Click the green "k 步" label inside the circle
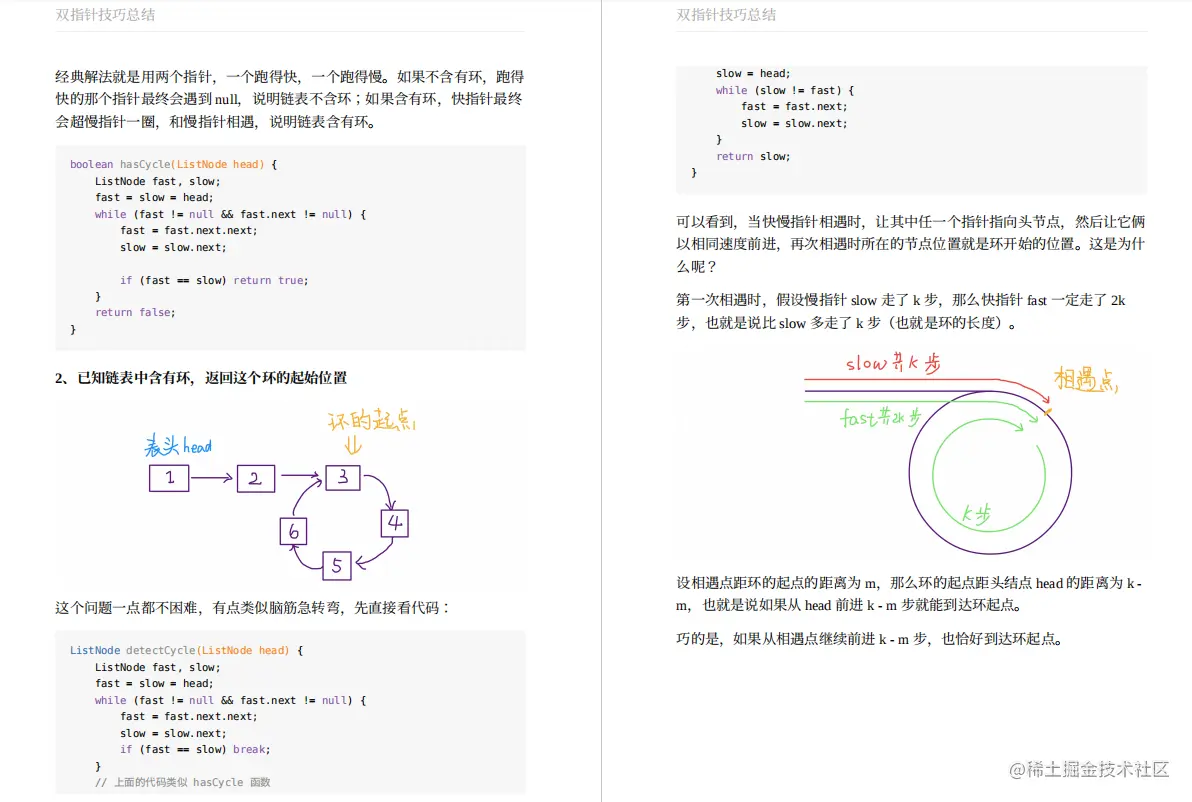This screenshot has height=802, width=1192. 976,515
